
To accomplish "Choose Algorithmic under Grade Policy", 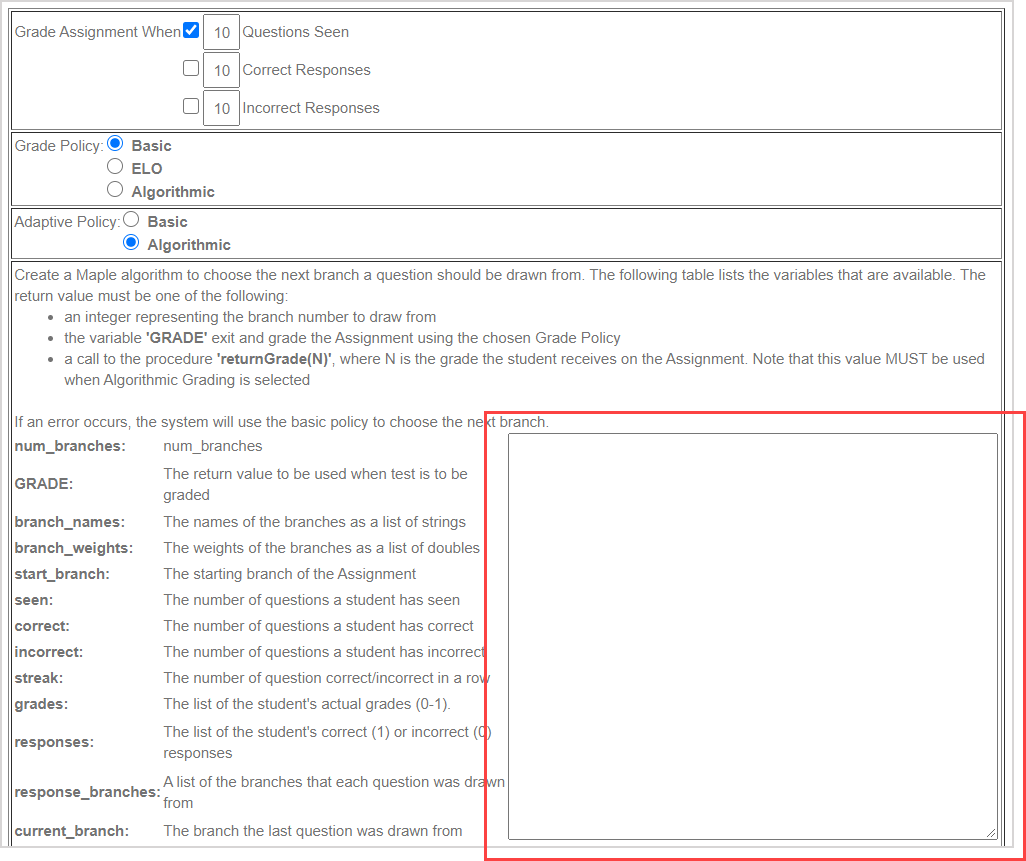I will pos(115,190).
